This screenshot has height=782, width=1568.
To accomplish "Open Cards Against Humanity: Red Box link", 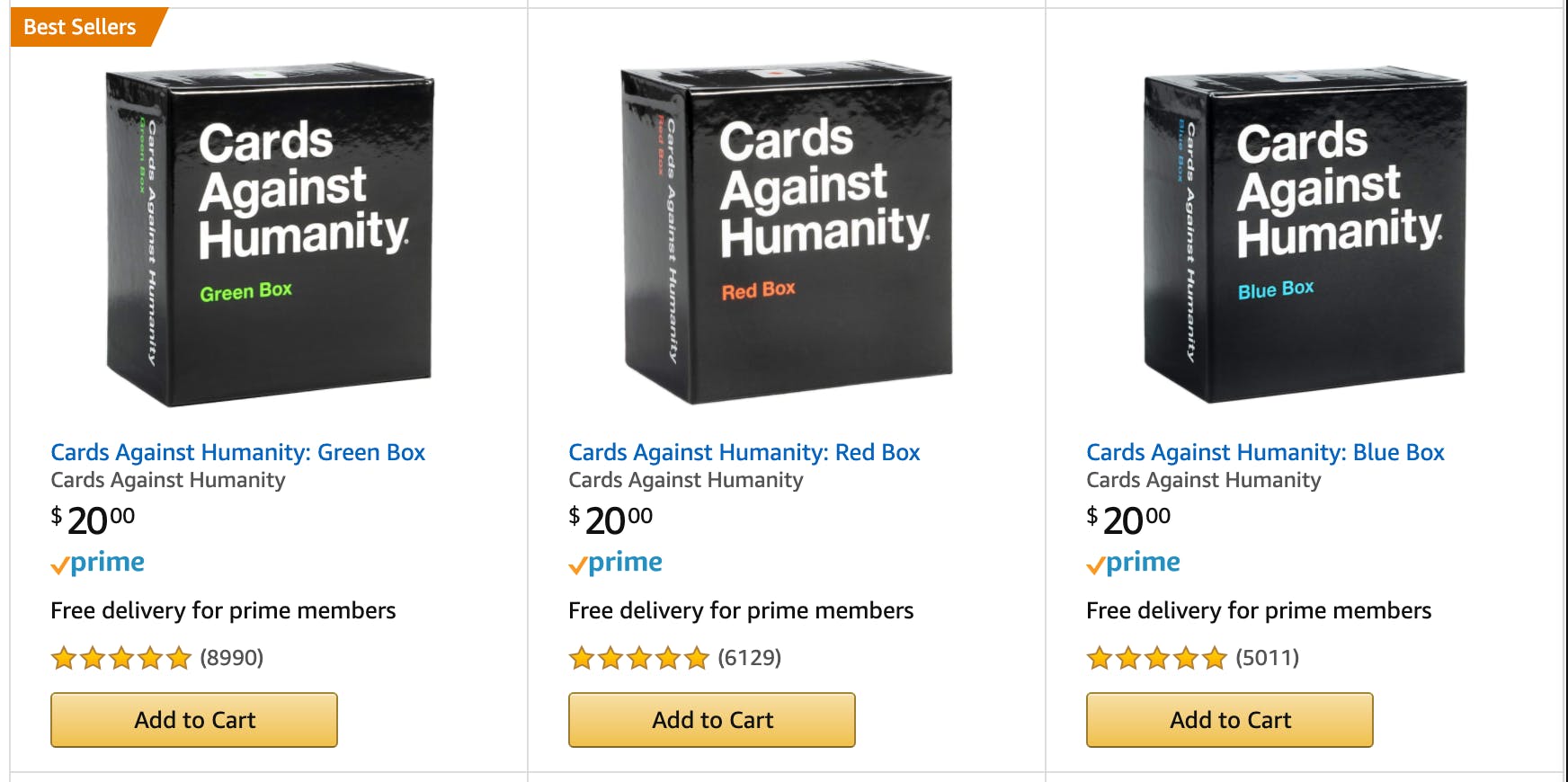I will coord(744,452).
